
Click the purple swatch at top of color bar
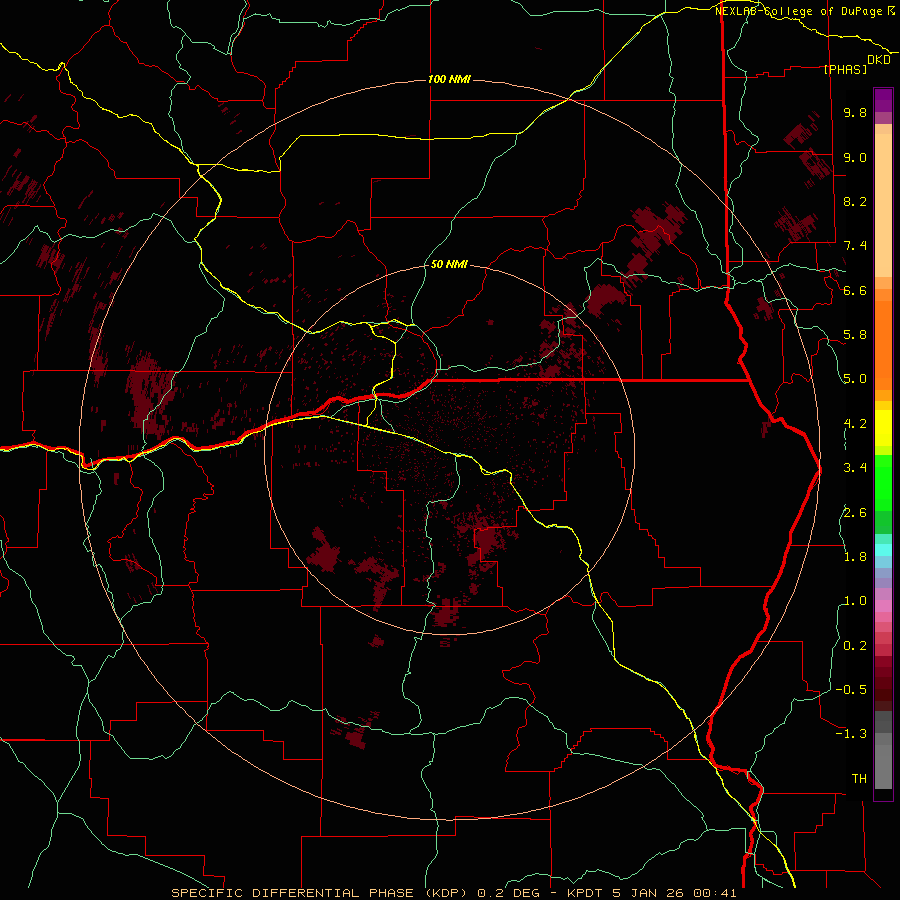pyautogui.click(x=883, y=100)
